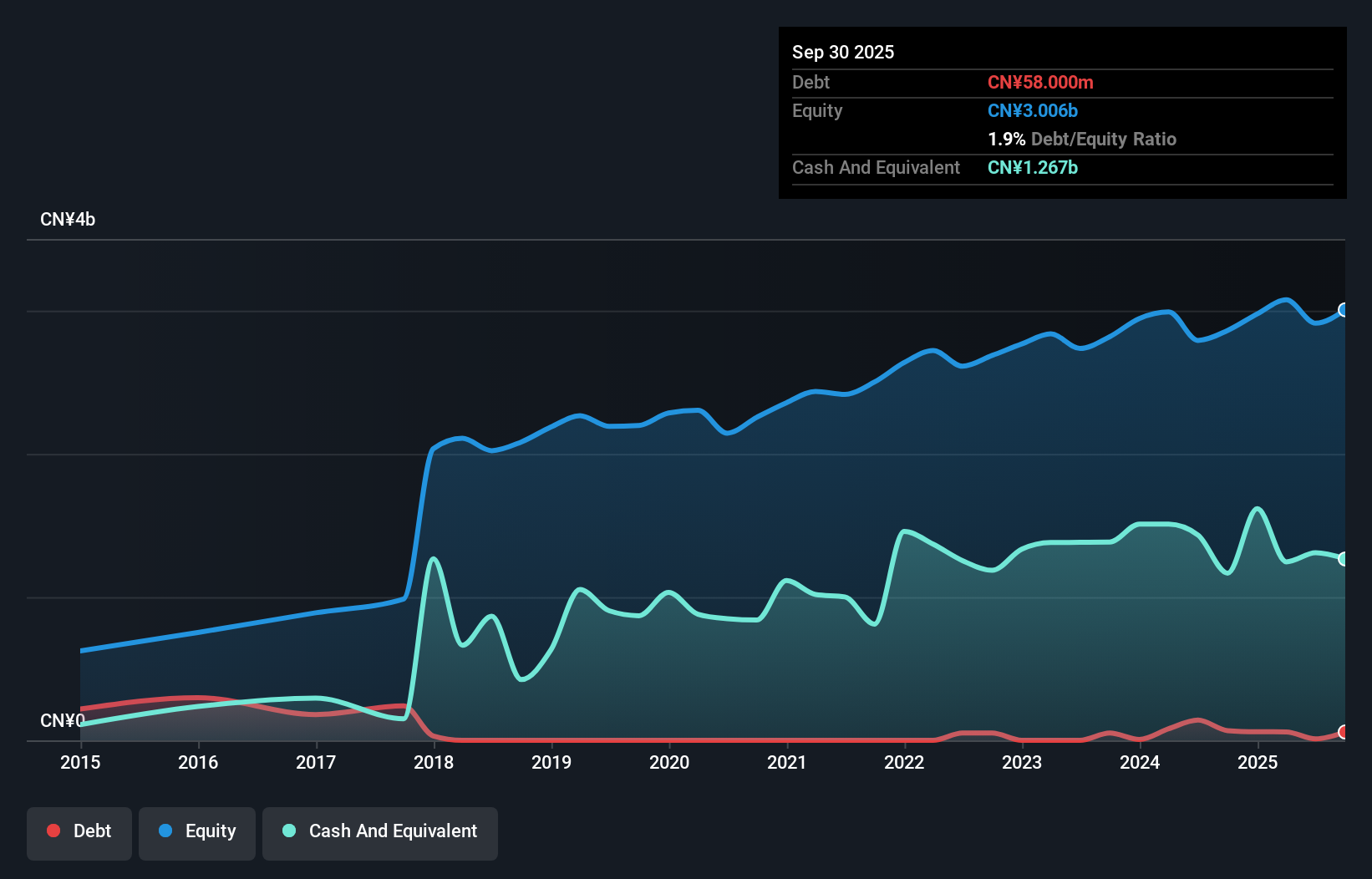Click the CN¥3.006b equity value

tap(1033, 110)
